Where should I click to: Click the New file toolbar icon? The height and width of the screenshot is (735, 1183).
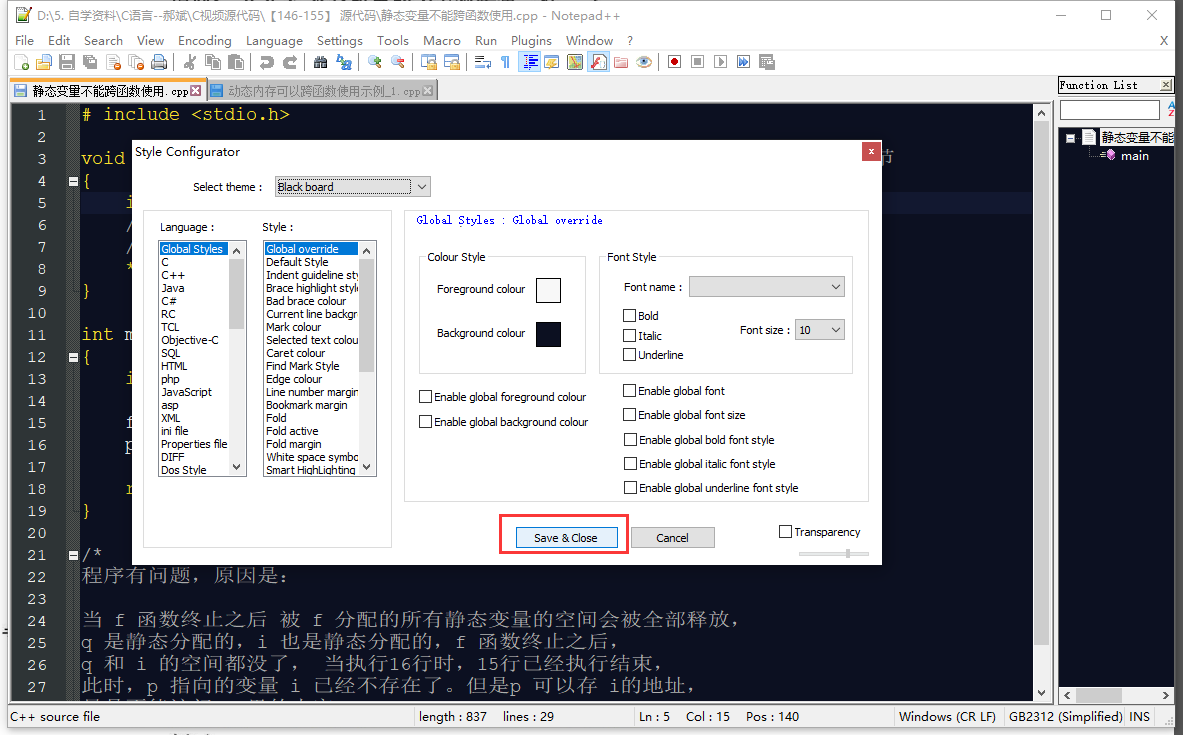coord(22,63)
